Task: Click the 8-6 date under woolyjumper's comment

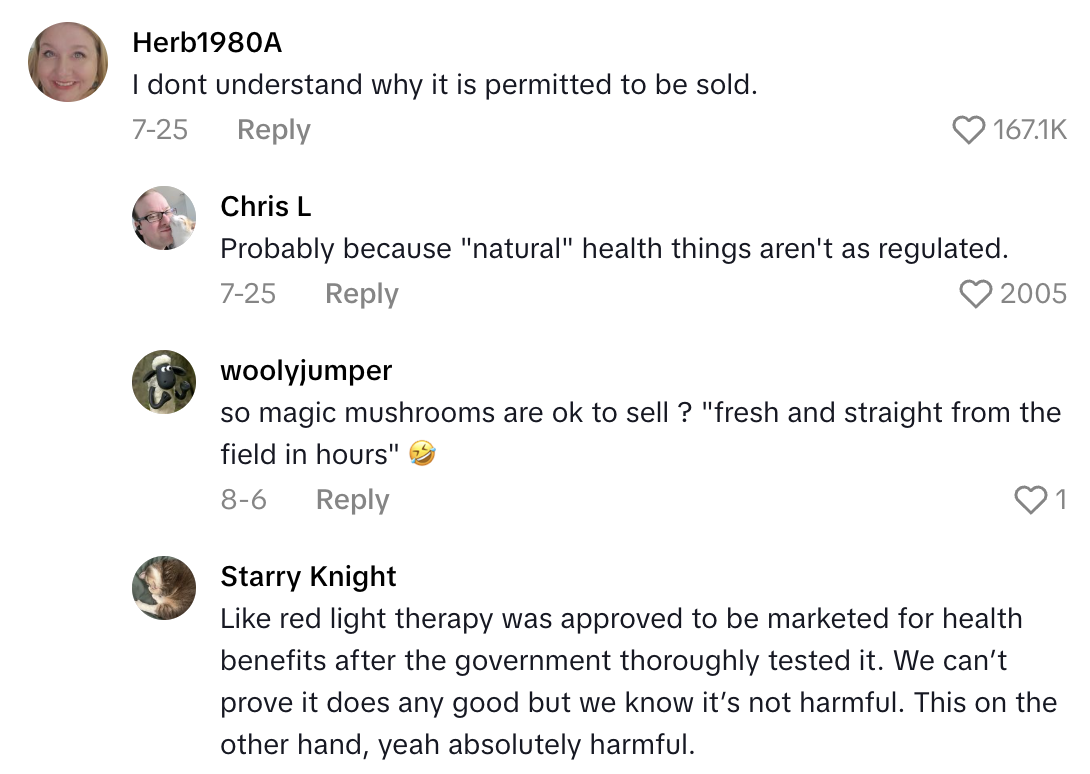Action: click(x=243, y=500)
